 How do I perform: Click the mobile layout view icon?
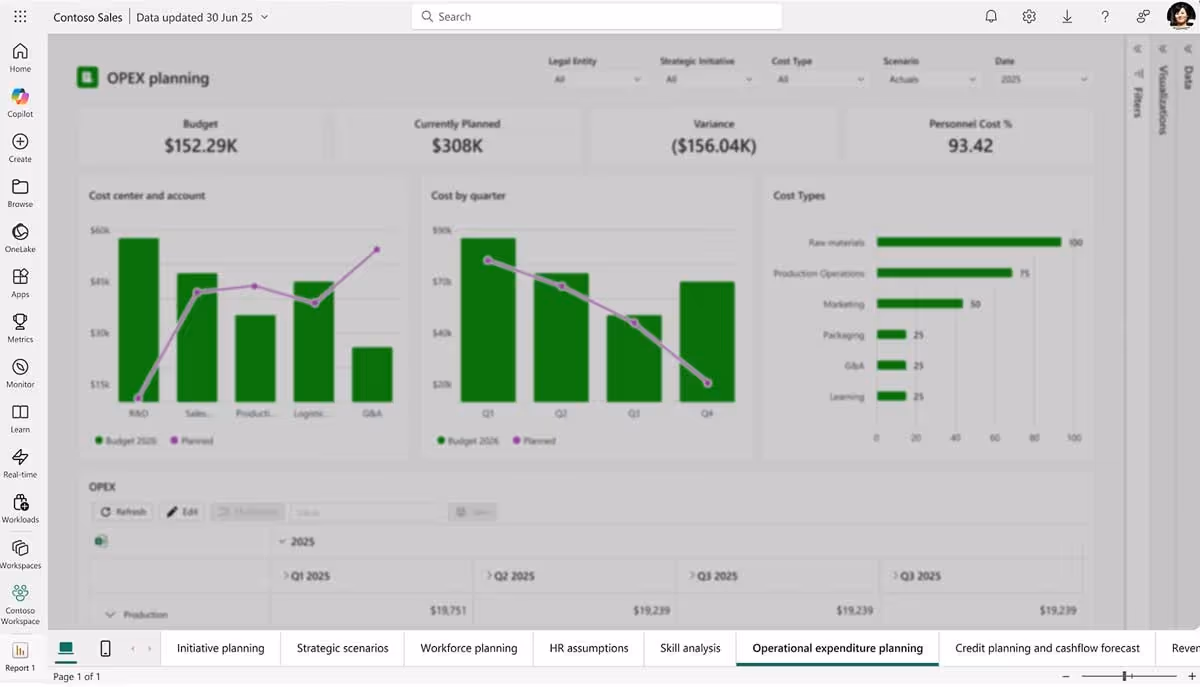point(104,648)
